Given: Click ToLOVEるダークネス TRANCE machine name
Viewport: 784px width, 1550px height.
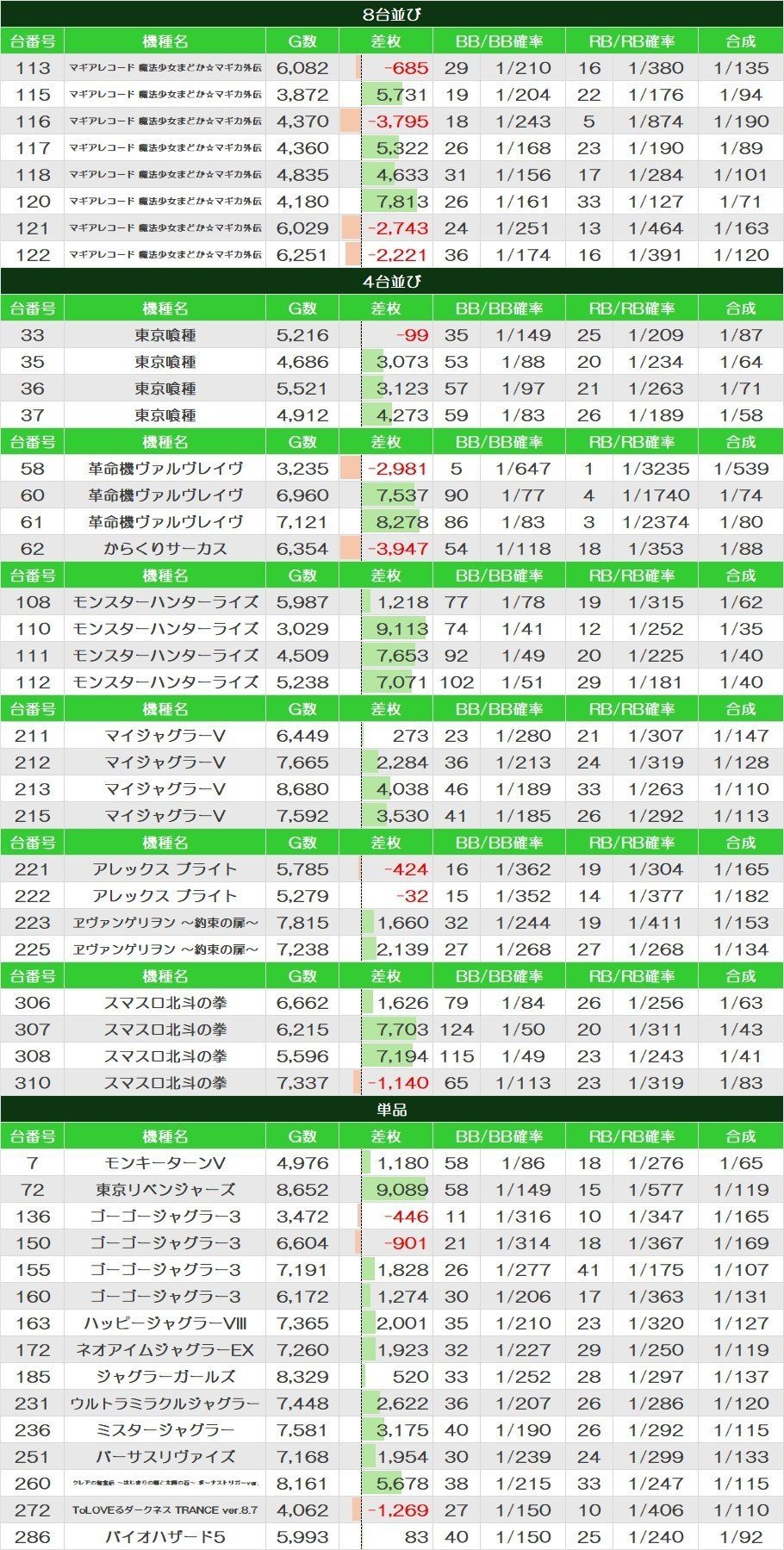Looking at the screenshot, I should coord(165,1510).
